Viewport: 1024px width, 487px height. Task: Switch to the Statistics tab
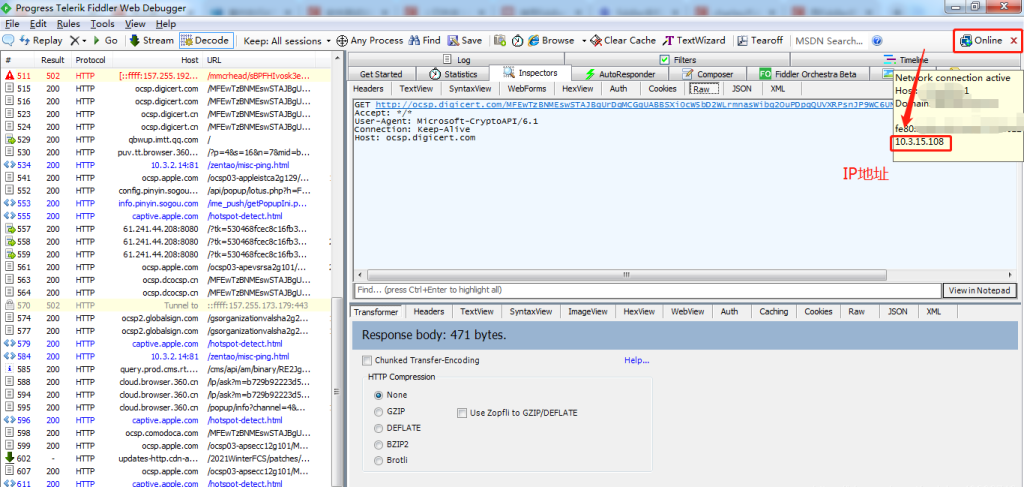(x=454, y=74)
